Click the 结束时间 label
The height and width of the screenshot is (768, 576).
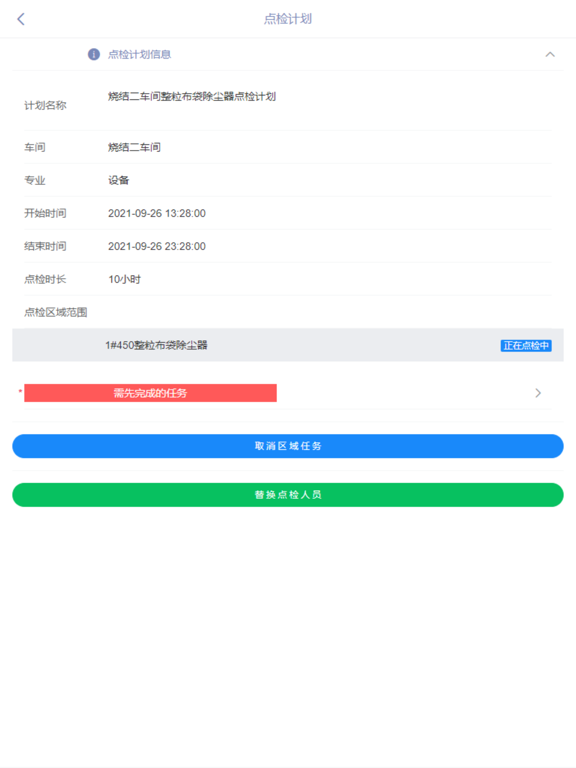pos(45,246)
